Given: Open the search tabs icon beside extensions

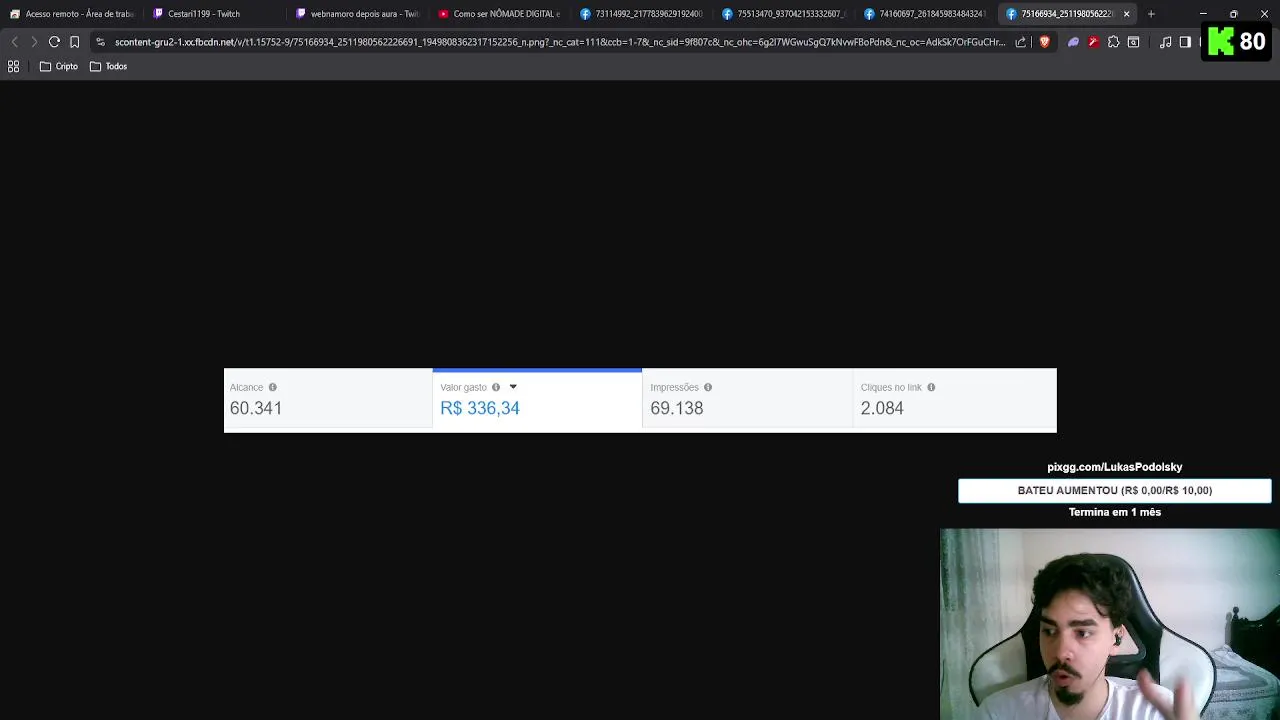Looking at the screenshot, I should coord(1133,42).
